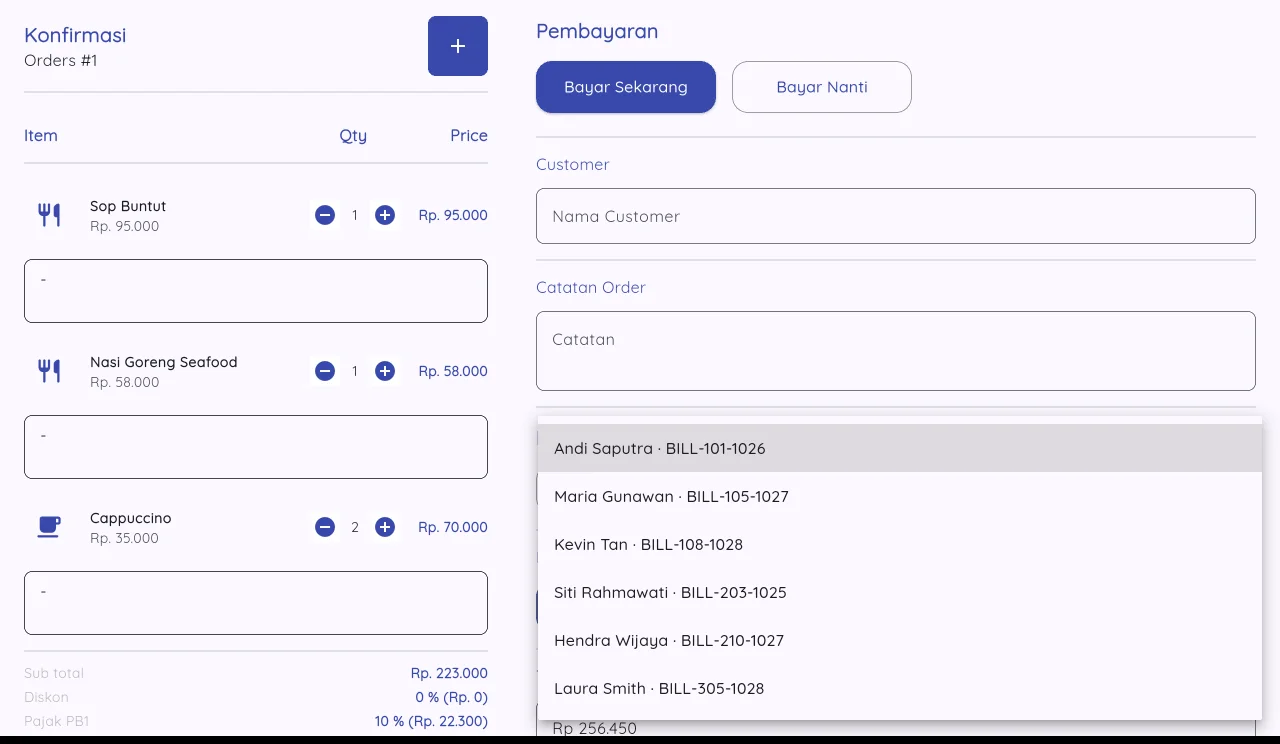The height and width of the screenshot is (744, 1280).
Task: Add a new item with the plus button
Action: tap(458, 46)
